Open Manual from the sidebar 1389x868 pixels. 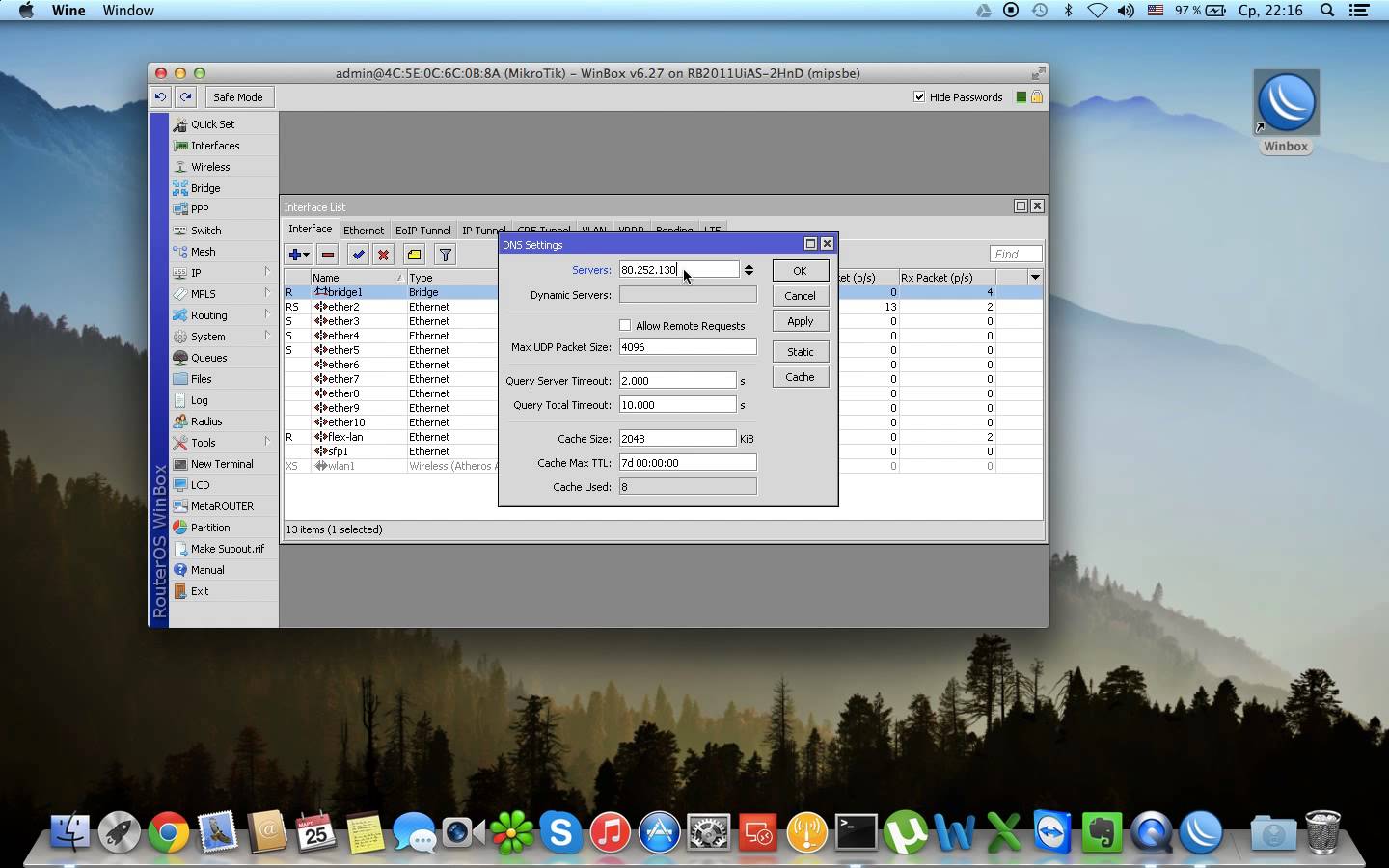207,570
